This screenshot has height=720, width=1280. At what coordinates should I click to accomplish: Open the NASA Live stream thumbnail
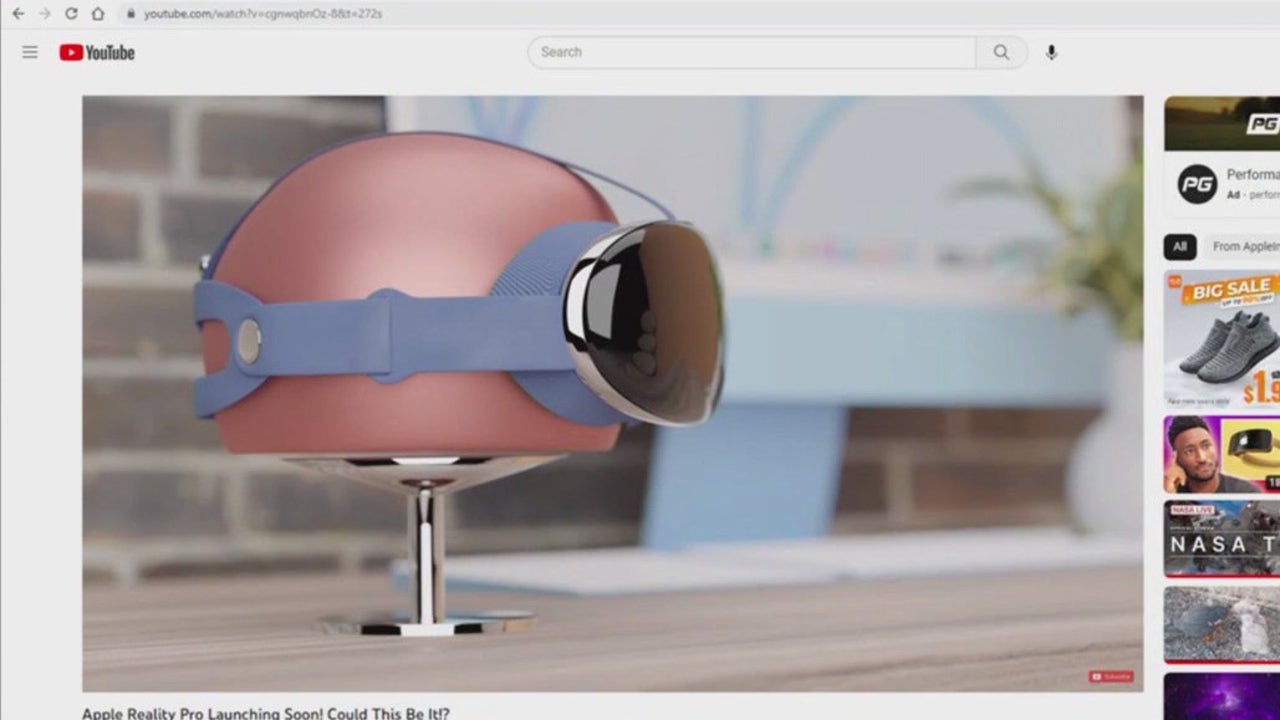click(1222, 539)
